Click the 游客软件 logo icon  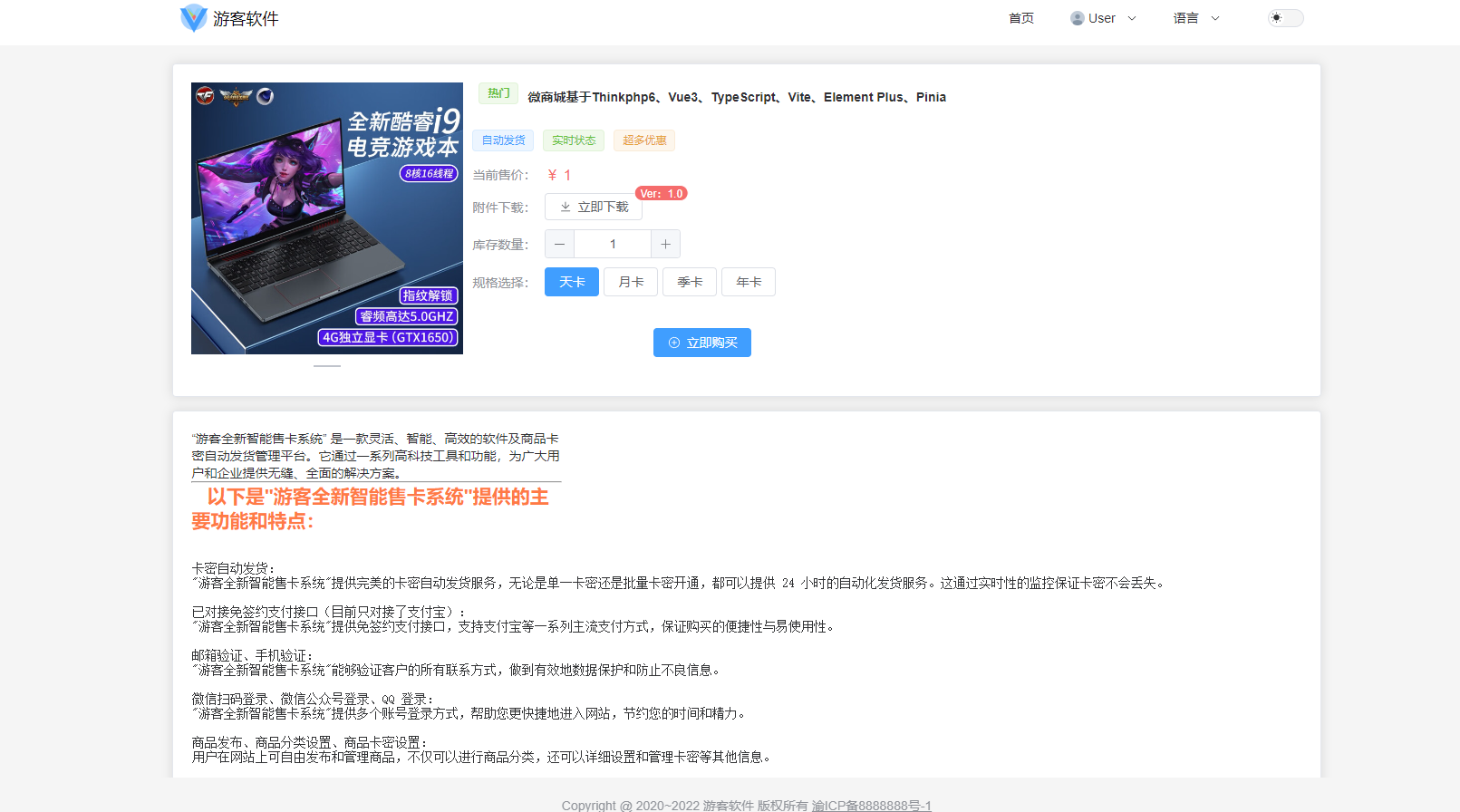[x=193, y=18]
